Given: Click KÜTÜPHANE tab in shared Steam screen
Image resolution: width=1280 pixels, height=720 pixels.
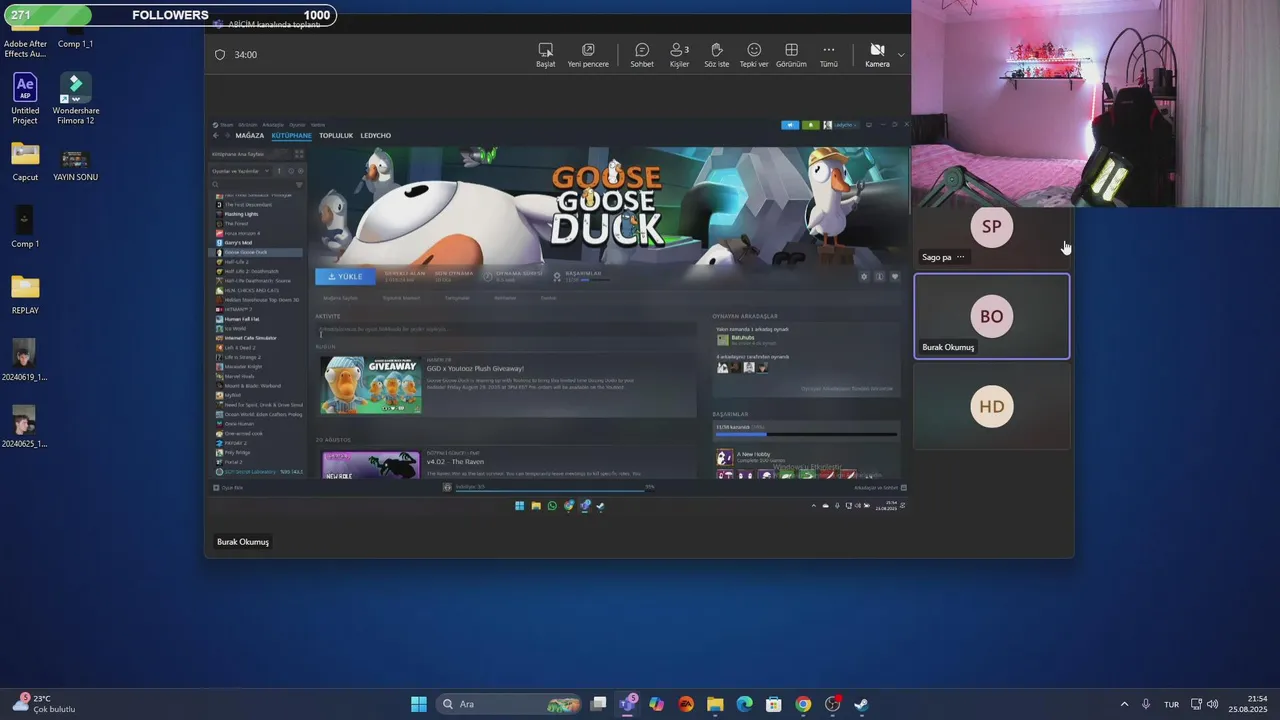Looking at the screenshot, I should (x=292, y=135).
